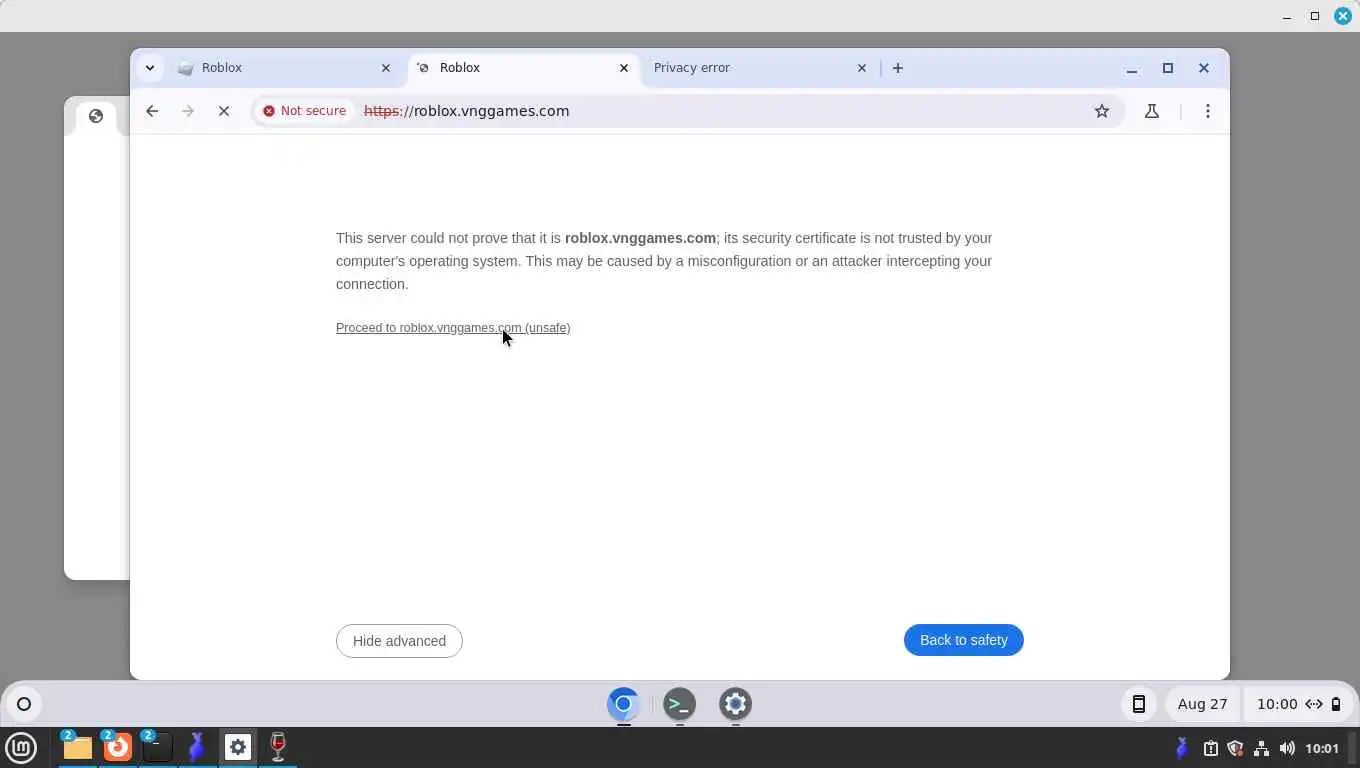Stop loading the current page
Viewport: 1360px width, 768px height.
pyautogui.click(x=224, y=111)
